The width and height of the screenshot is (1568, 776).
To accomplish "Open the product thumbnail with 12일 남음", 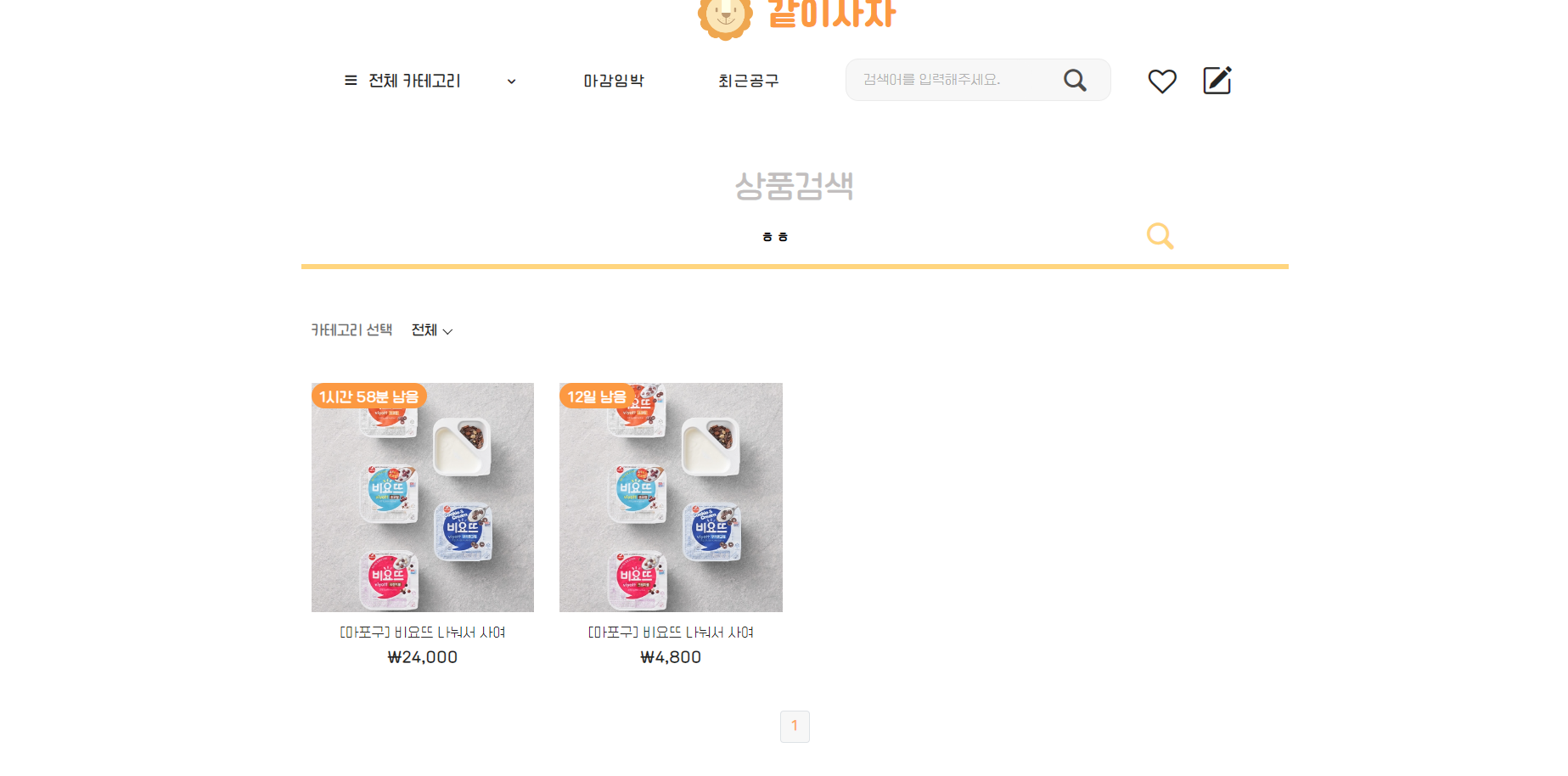I will [671, 498].
